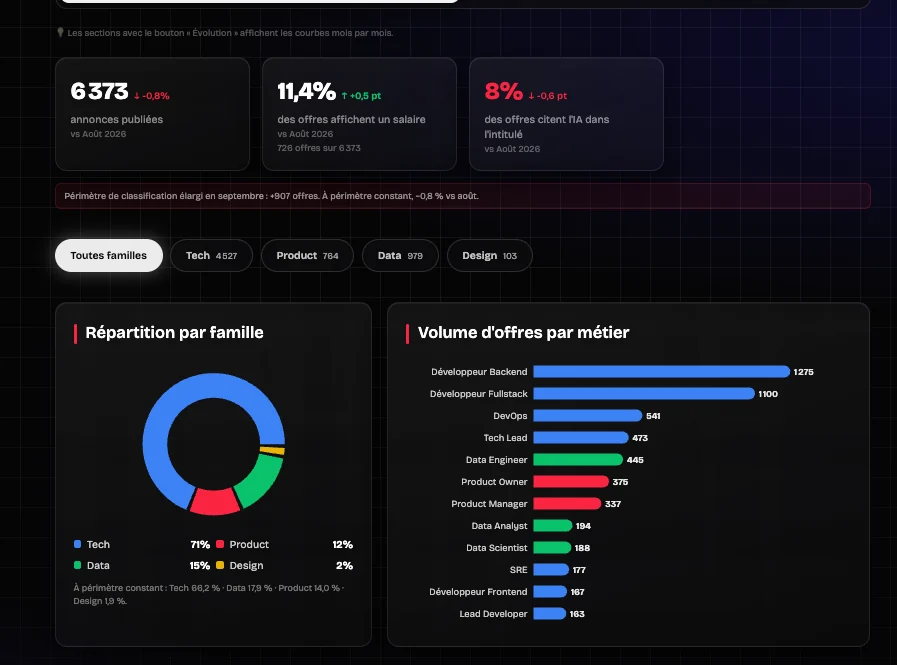Select the Data Scientist bar
The width and height of the screenshot is (897, 665).
point(552,548)
